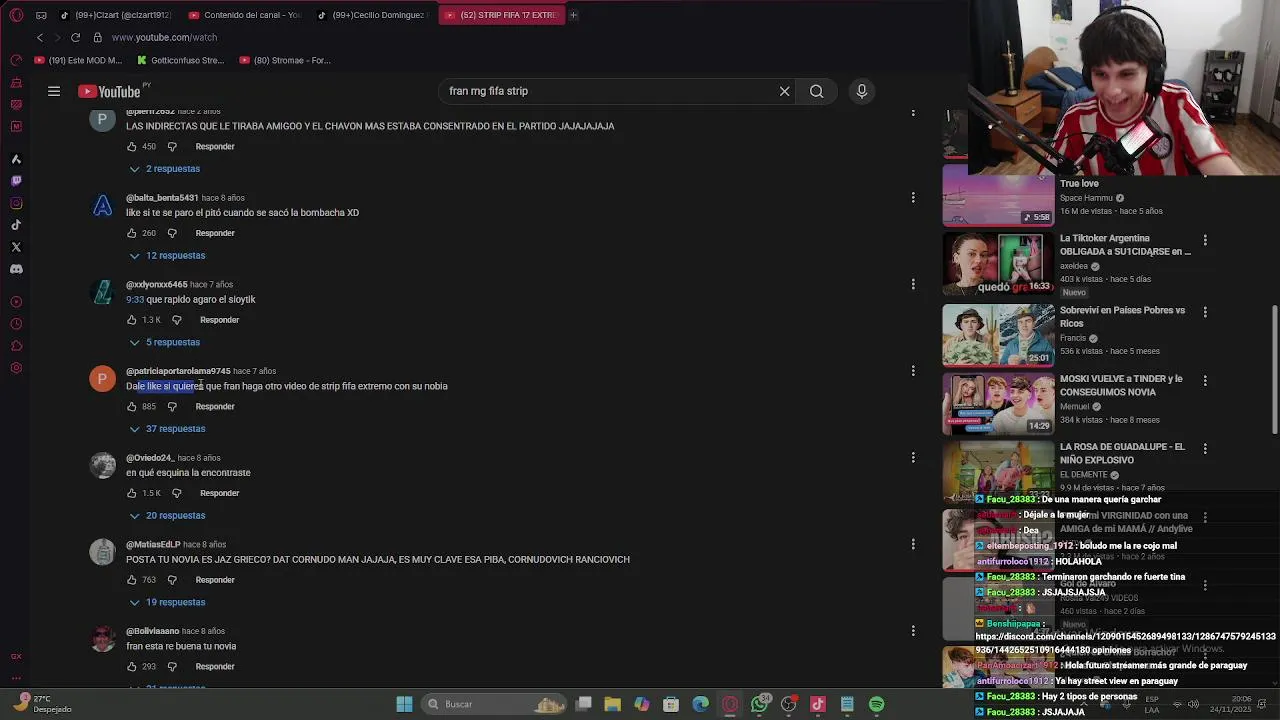This screenshot has height=720, width=1280.
Task: Open @patriciaportarolama9745 channel link
Action: (178, 371)
